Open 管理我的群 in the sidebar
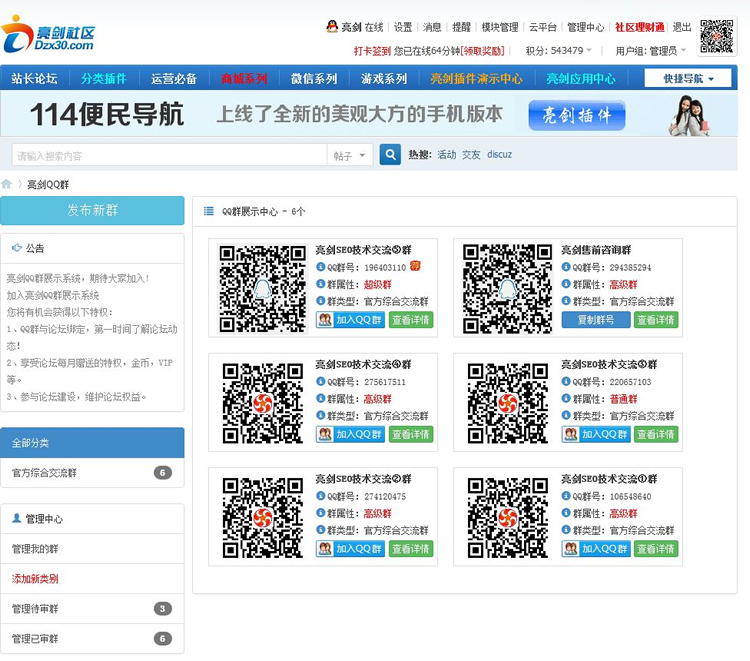Screen dimensions: 750x661 [x=92, y=549]
